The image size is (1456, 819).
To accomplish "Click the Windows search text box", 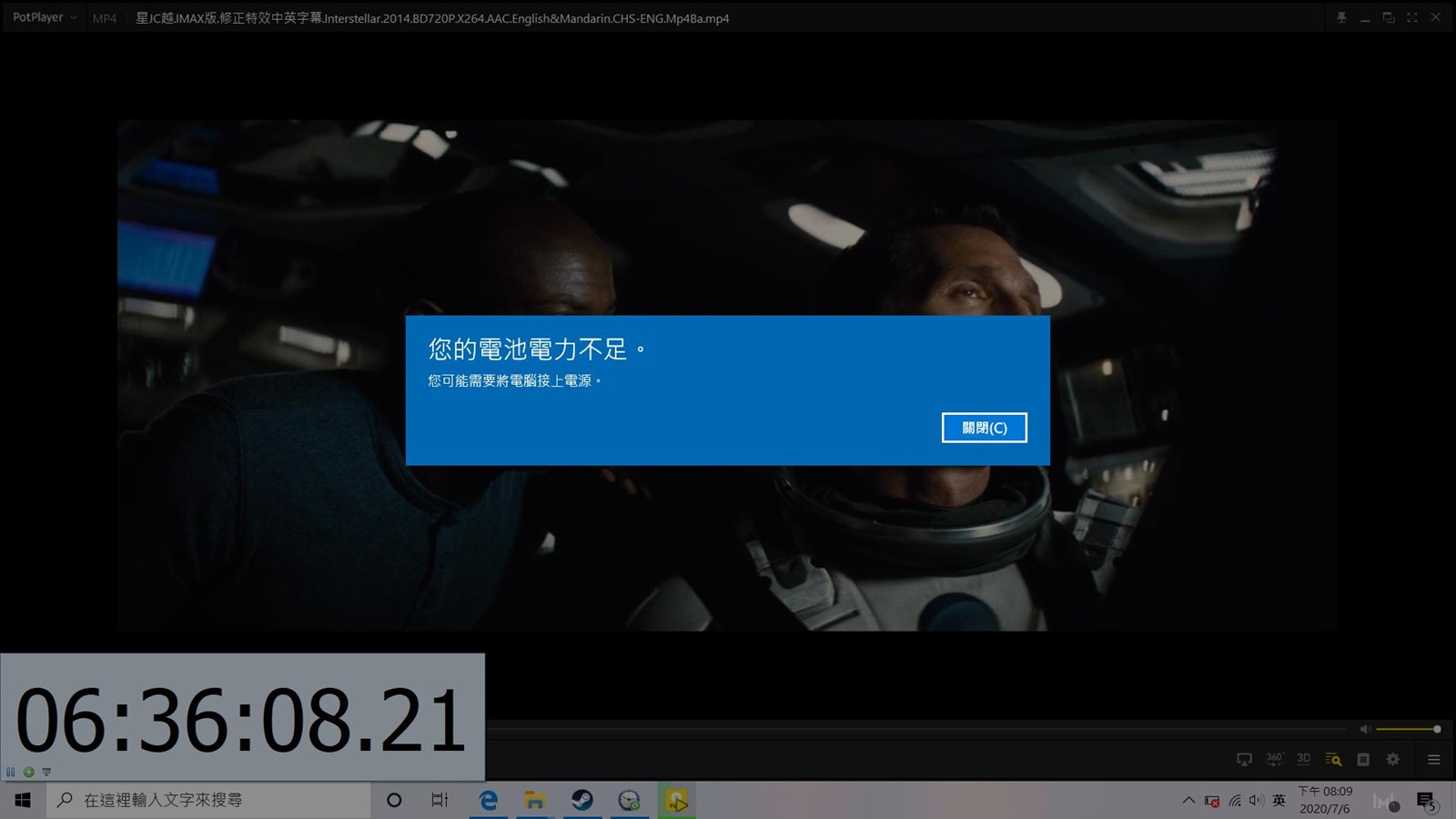I will [x=209, y=800].
